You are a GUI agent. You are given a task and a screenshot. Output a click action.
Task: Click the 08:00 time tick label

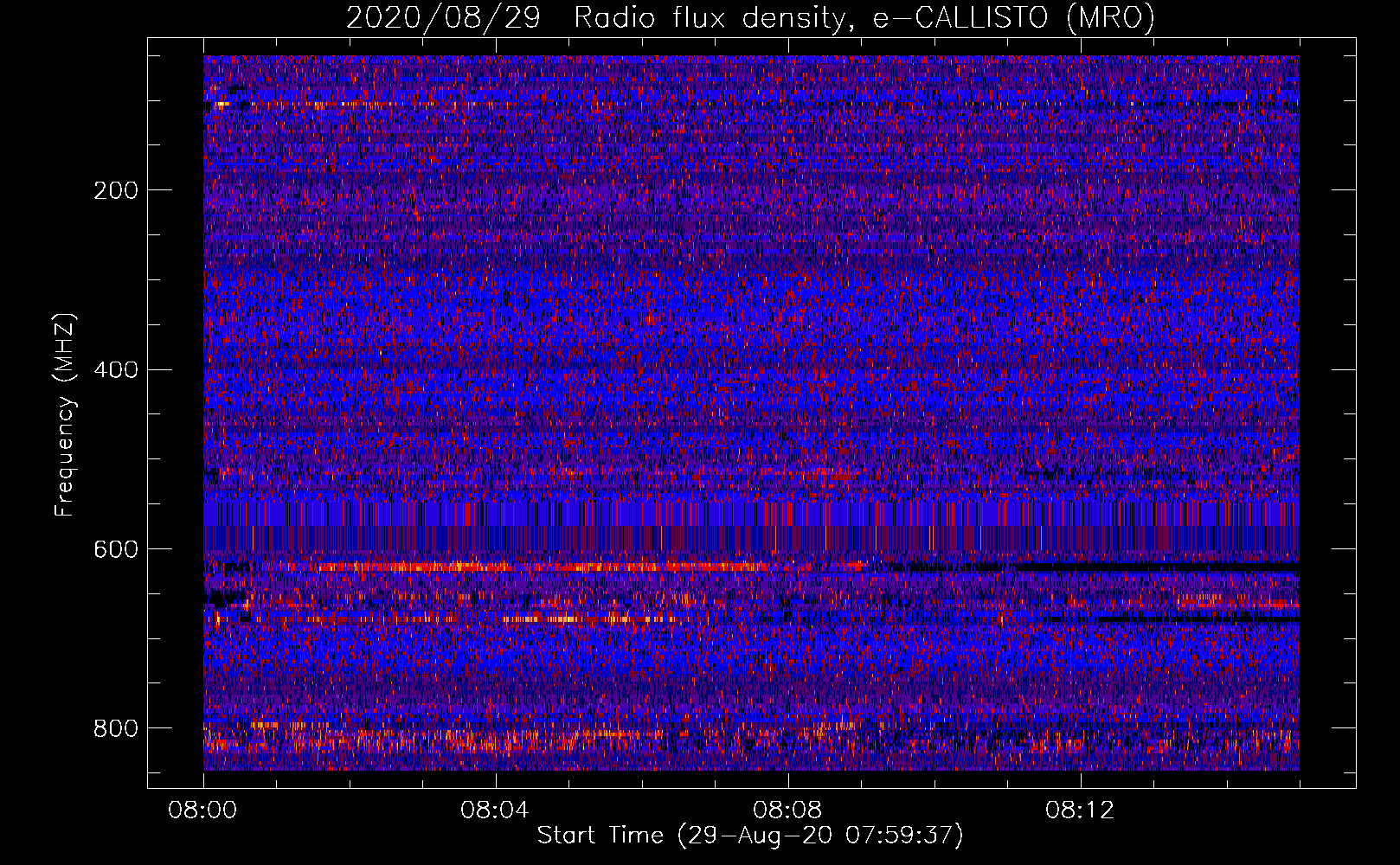point(203,811)
